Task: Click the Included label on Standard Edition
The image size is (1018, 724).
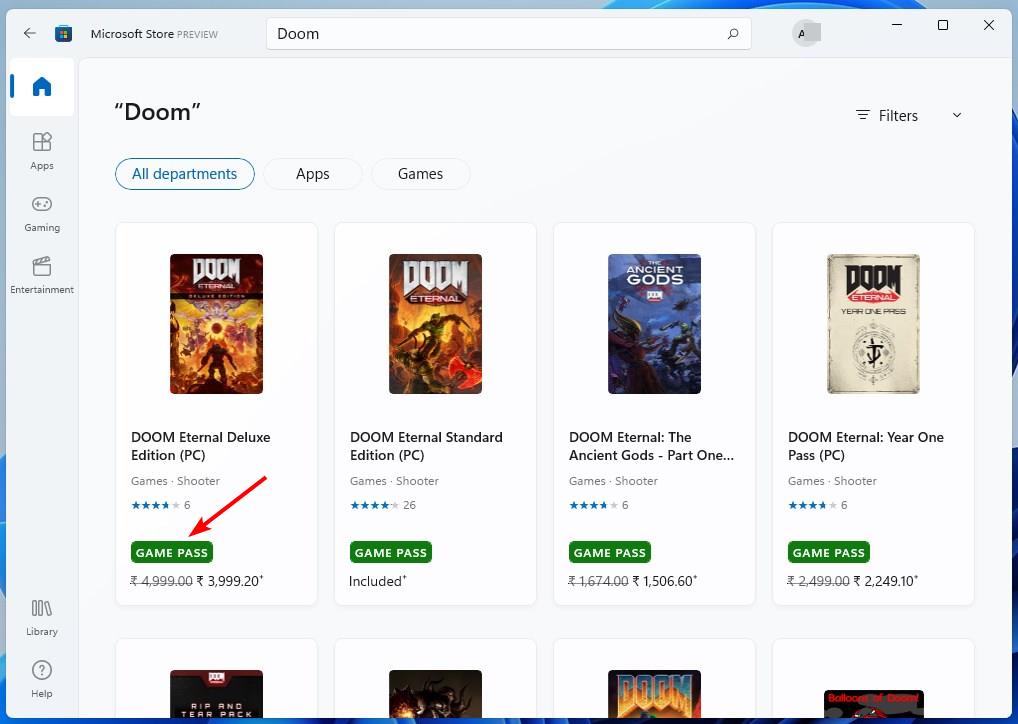Action: [x=377, y=581]
